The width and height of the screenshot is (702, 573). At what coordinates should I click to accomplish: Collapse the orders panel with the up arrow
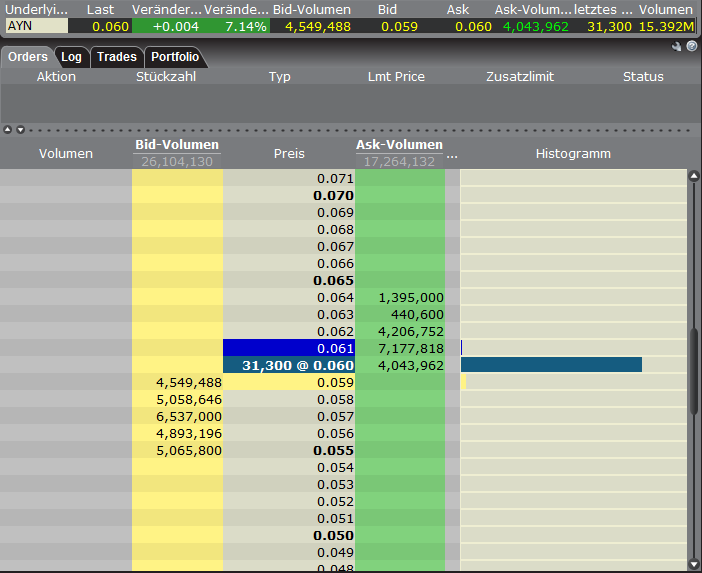pyautogui.click(x=8, y=129)
